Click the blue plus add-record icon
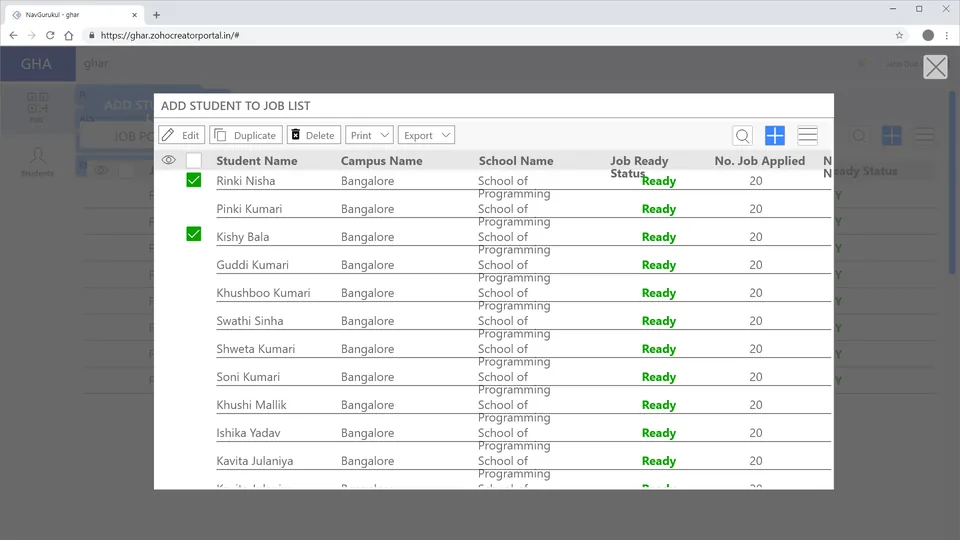This screenshot has width=960, height=540. (x=774, y=135)
